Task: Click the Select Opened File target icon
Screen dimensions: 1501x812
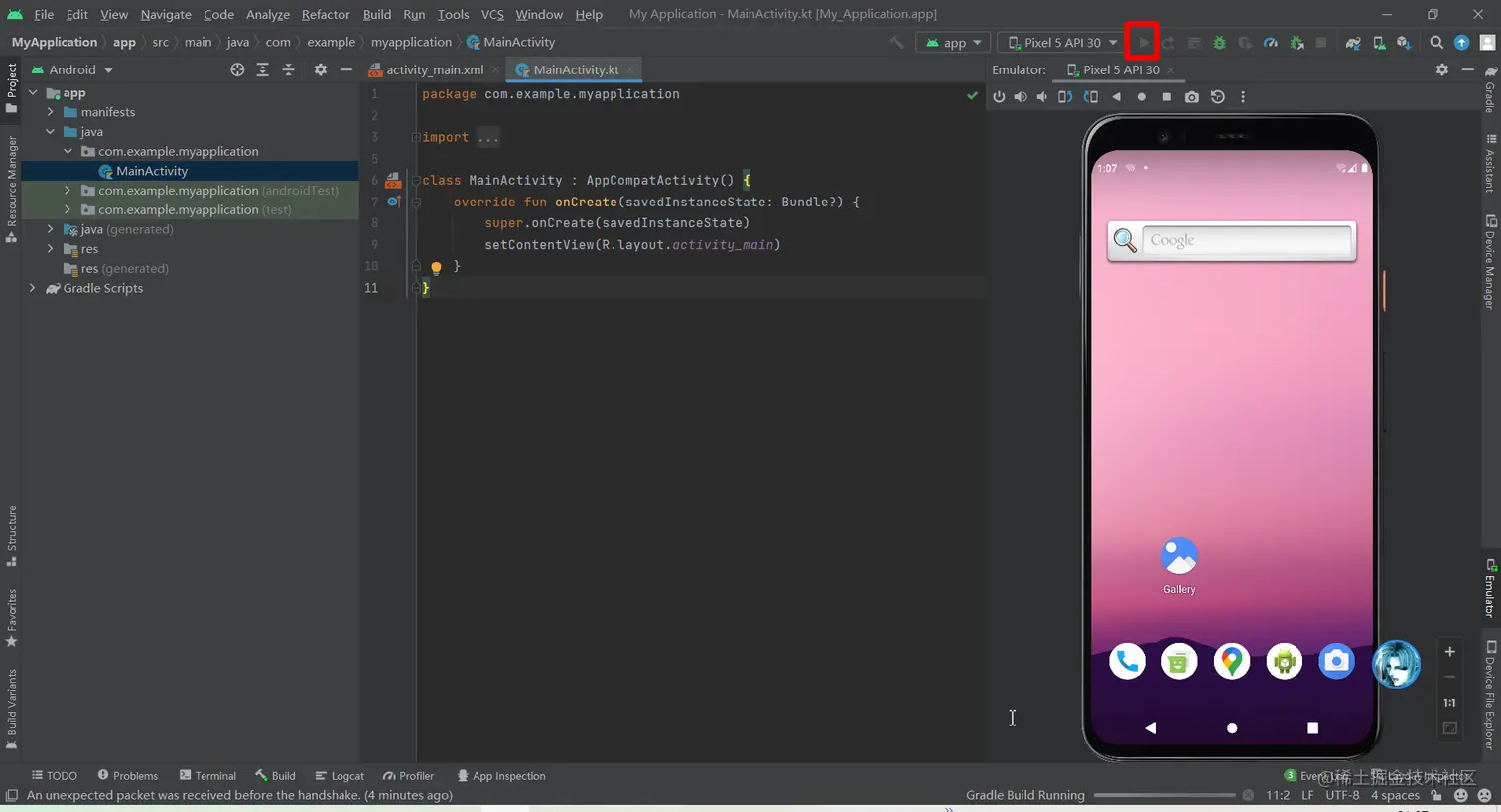Action: pos(237,69)
